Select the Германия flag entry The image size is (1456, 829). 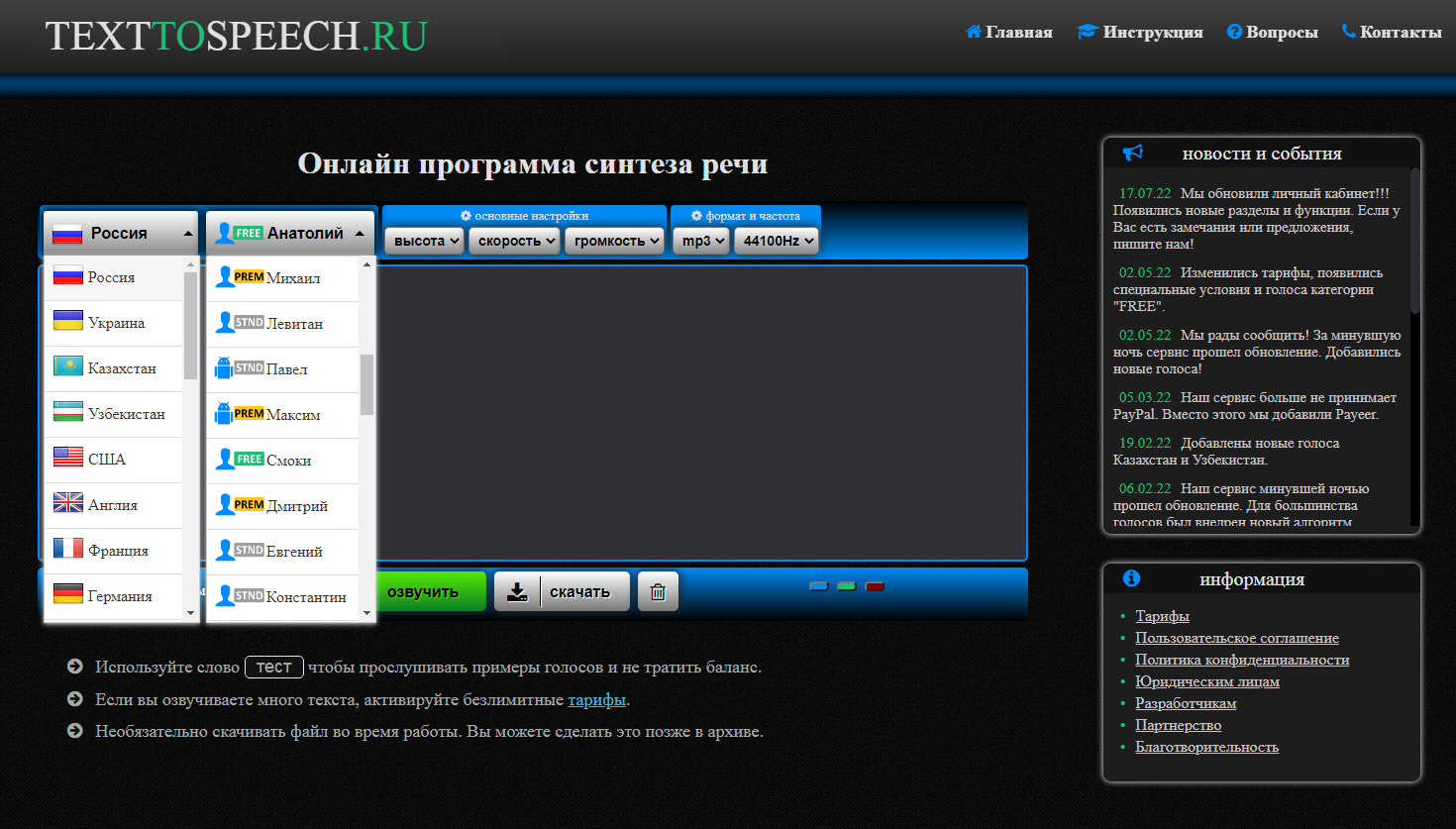(x=68, y=595)
